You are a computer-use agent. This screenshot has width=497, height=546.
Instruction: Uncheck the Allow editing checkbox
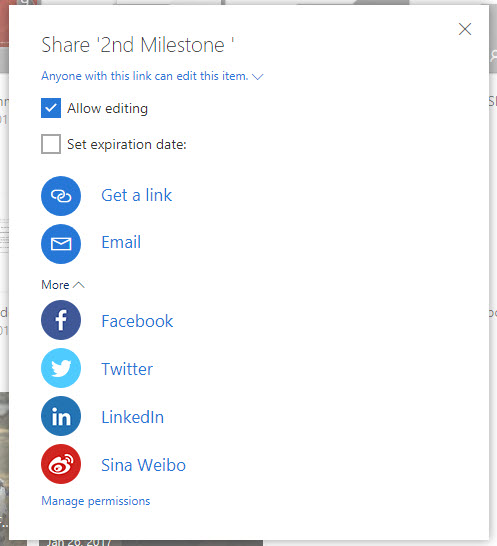tap(51, 108)
